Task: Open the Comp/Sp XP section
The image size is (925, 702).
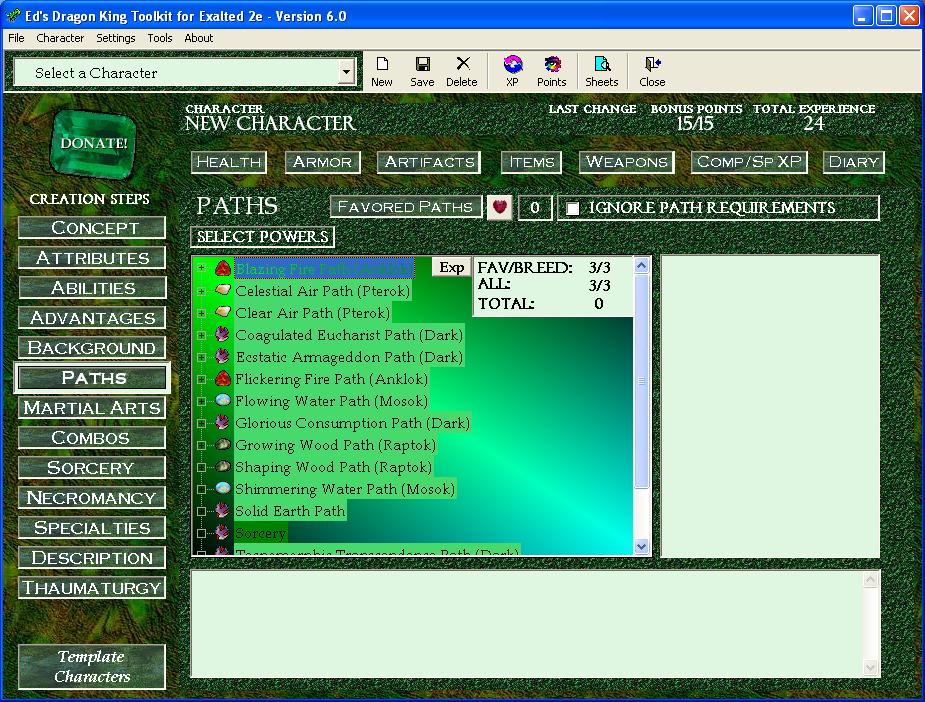Action: pos(749,162)
